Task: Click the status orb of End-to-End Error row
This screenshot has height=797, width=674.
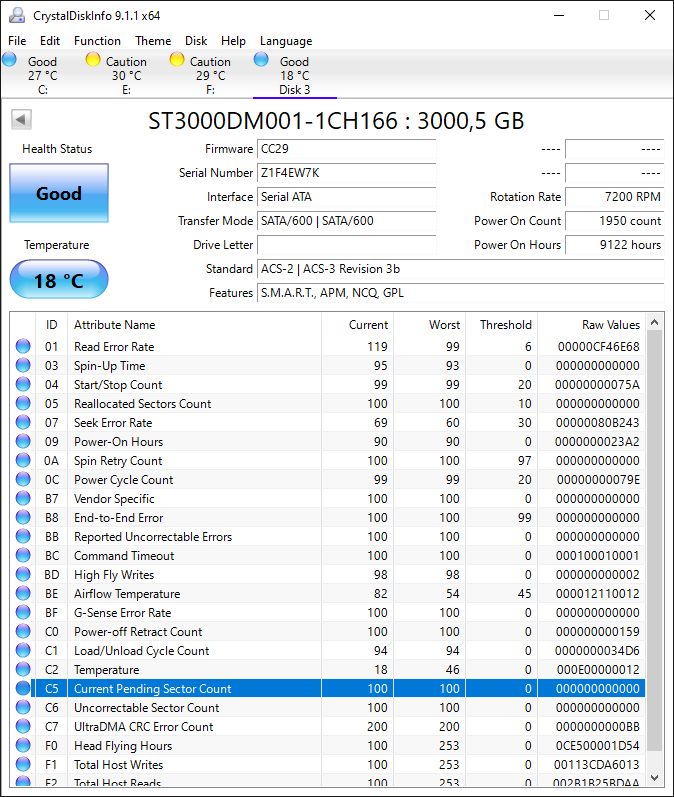Action: (23, 517)
